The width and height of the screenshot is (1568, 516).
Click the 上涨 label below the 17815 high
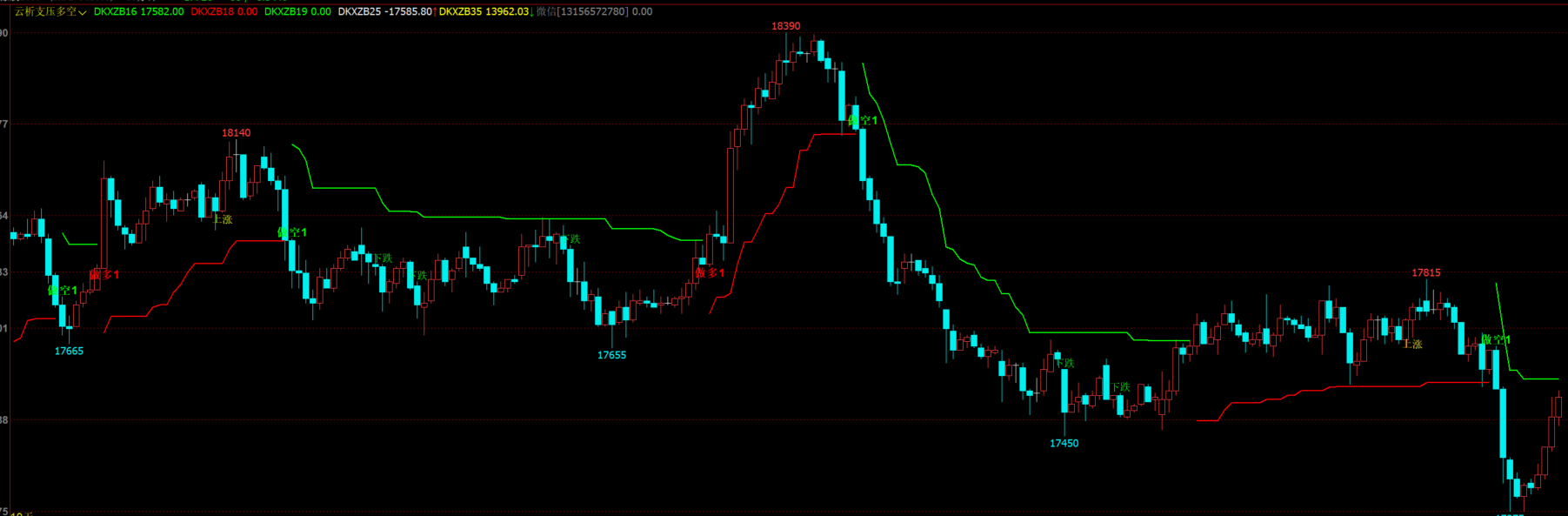click(1412, 345)
